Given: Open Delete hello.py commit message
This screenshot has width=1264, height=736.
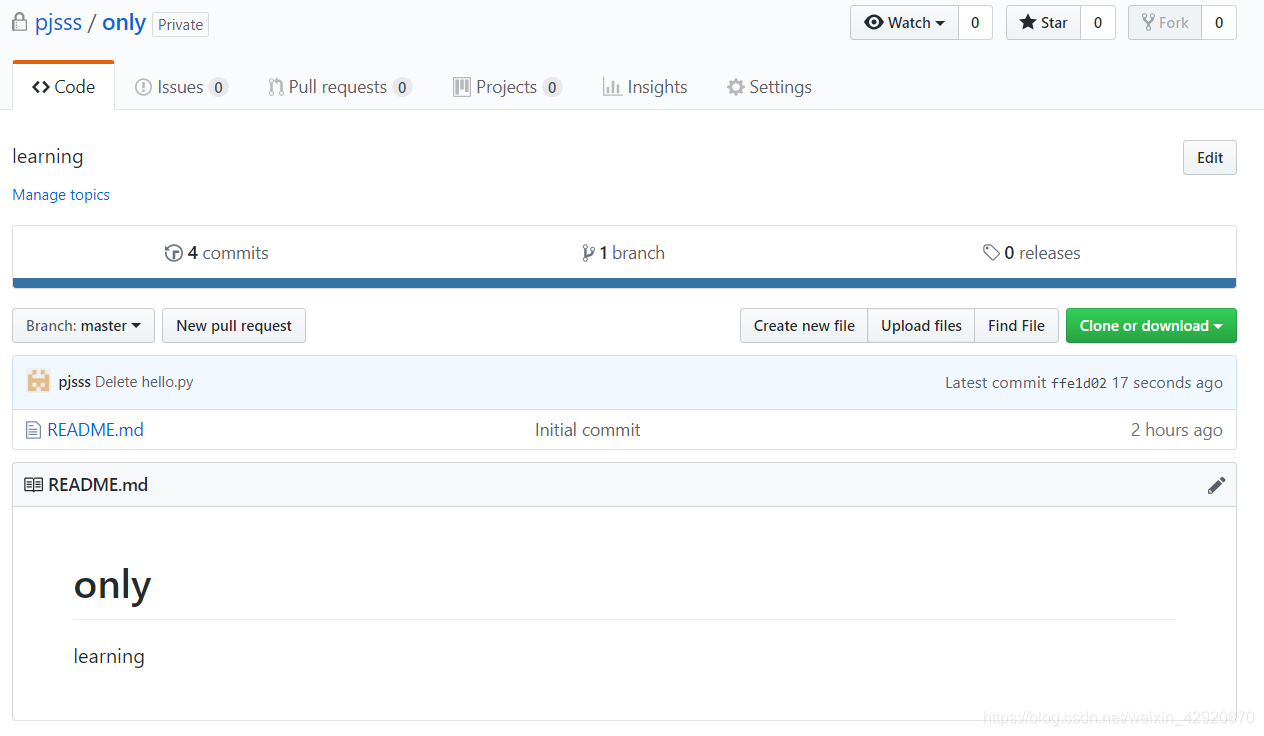Looking at the screenshot, I should tap(144, 382).
